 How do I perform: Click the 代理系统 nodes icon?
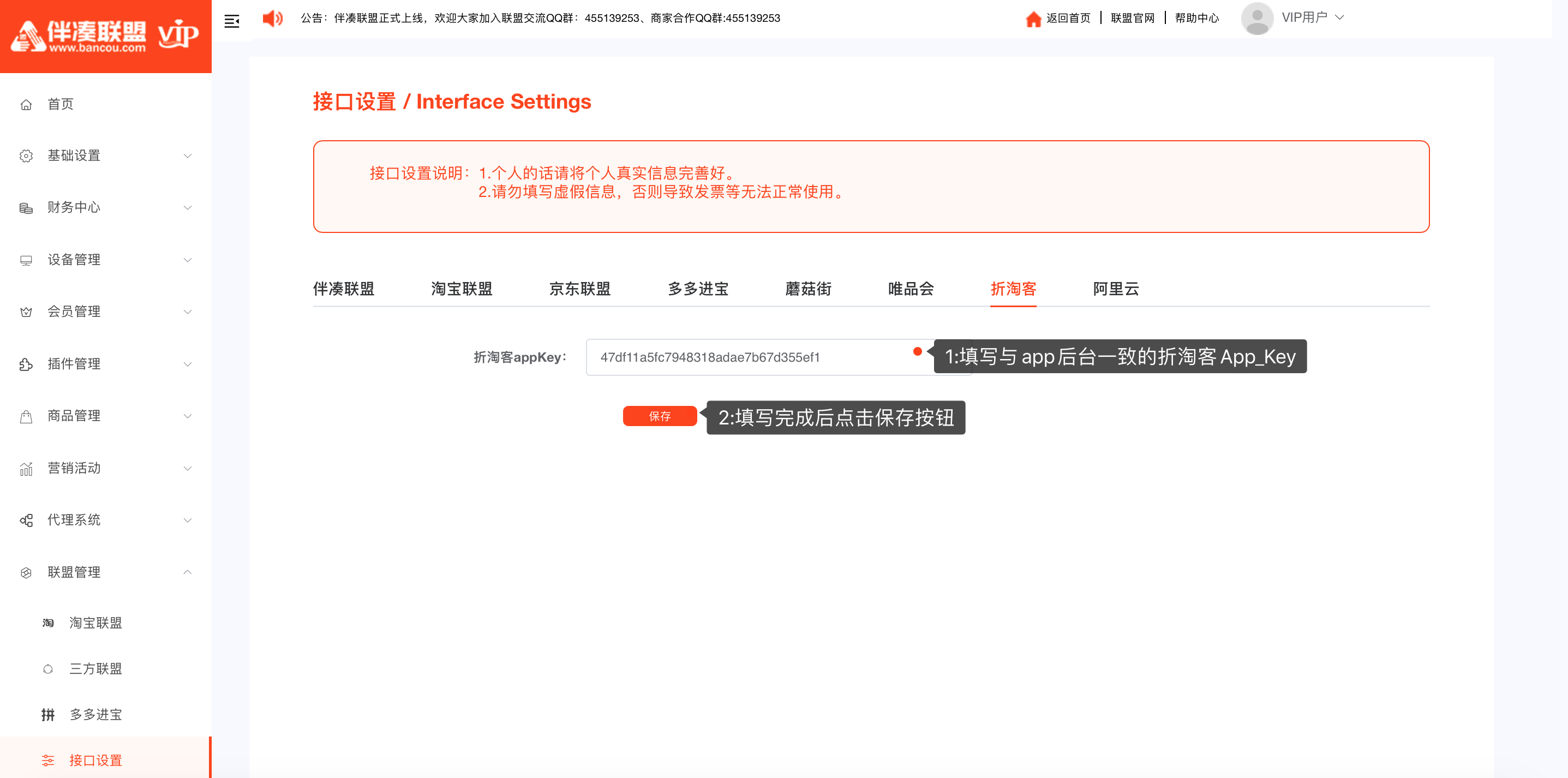[26, 520]
